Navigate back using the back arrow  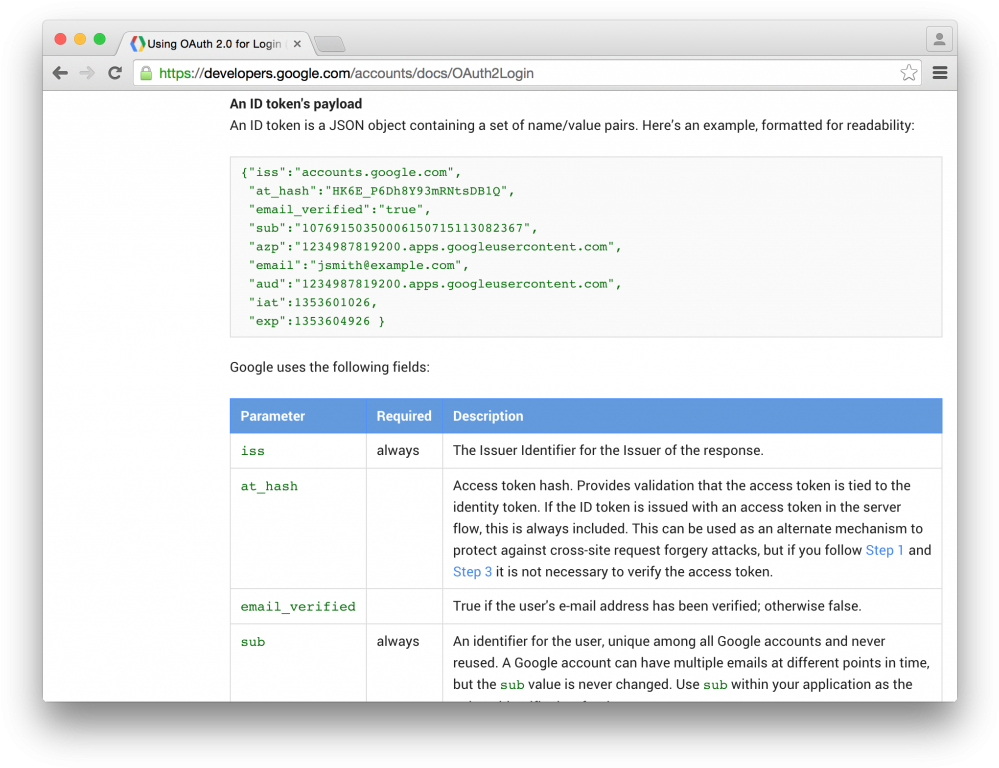pyautogui.click(x=60, y=72)
